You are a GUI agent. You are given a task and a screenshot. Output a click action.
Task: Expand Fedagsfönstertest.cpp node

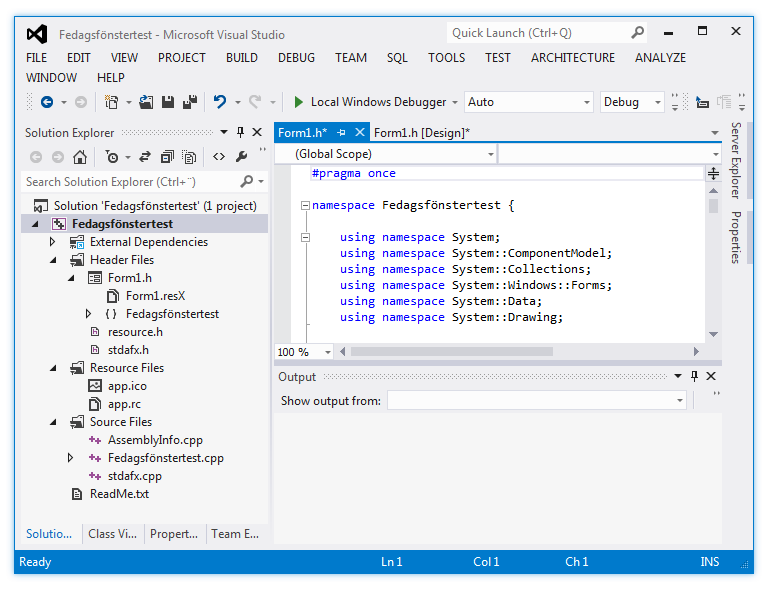tap(70, 458)
